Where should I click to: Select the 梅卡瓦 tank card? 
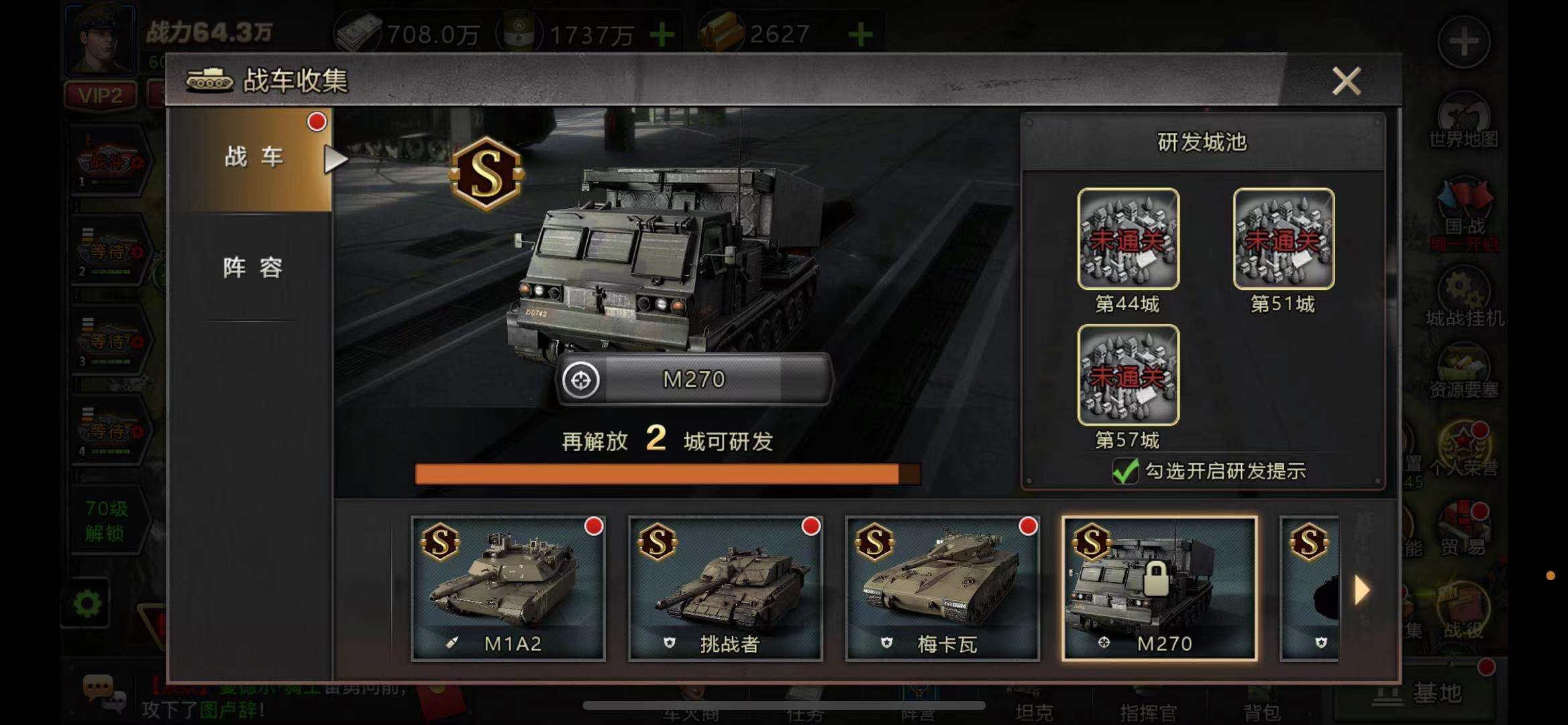[943, 589]
